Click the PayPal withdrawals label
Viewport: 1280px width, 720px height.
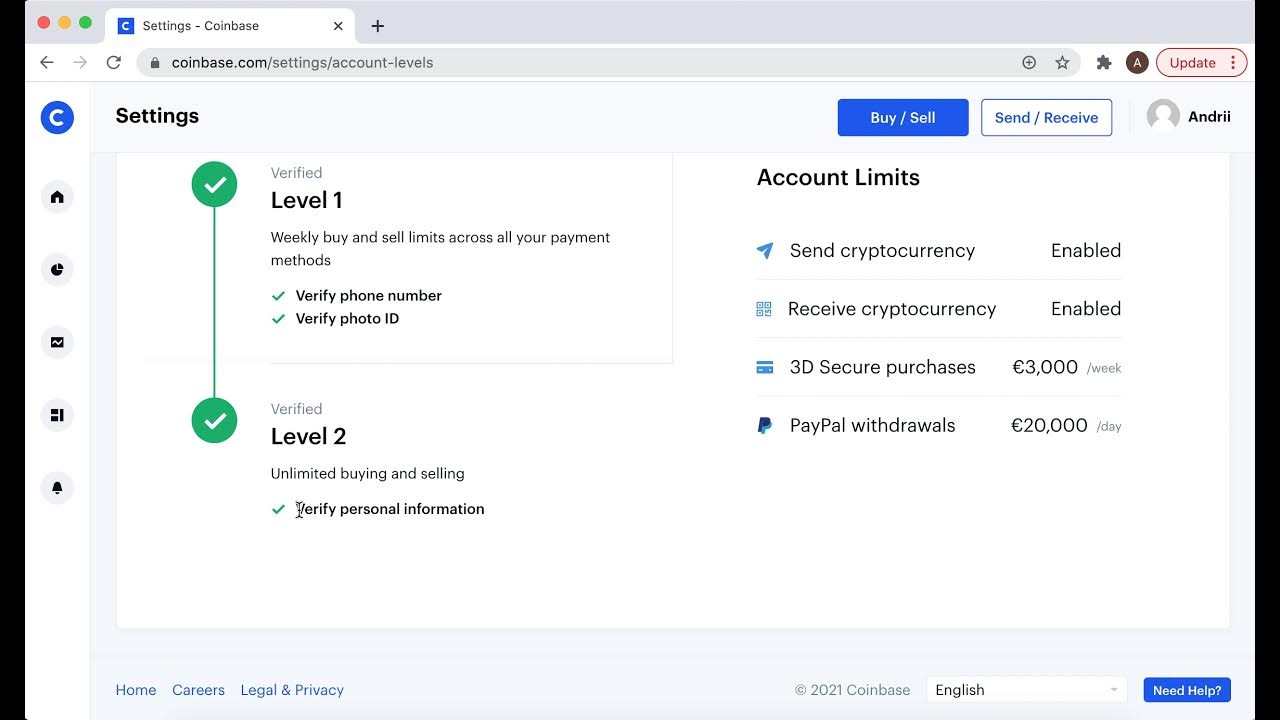(x=873, y=425)
